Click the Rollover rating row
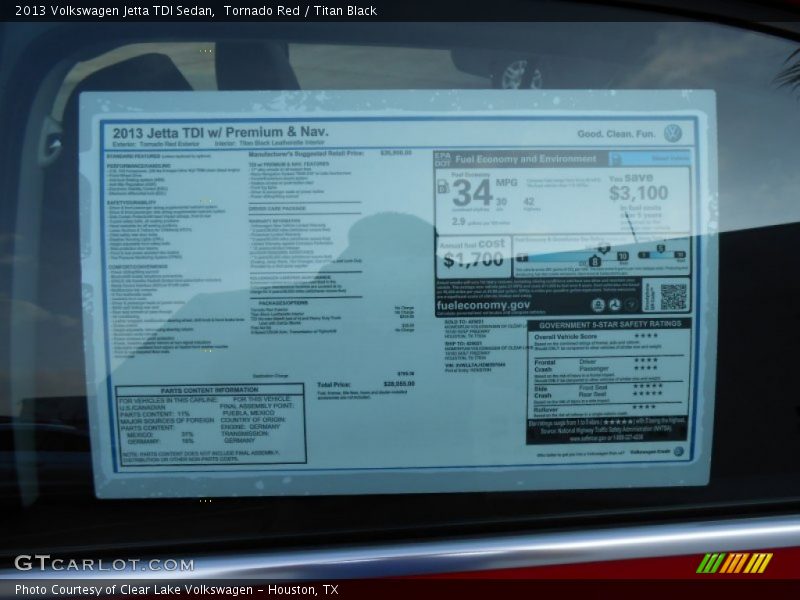The image size is (800, 600). [x=594, y=409]
